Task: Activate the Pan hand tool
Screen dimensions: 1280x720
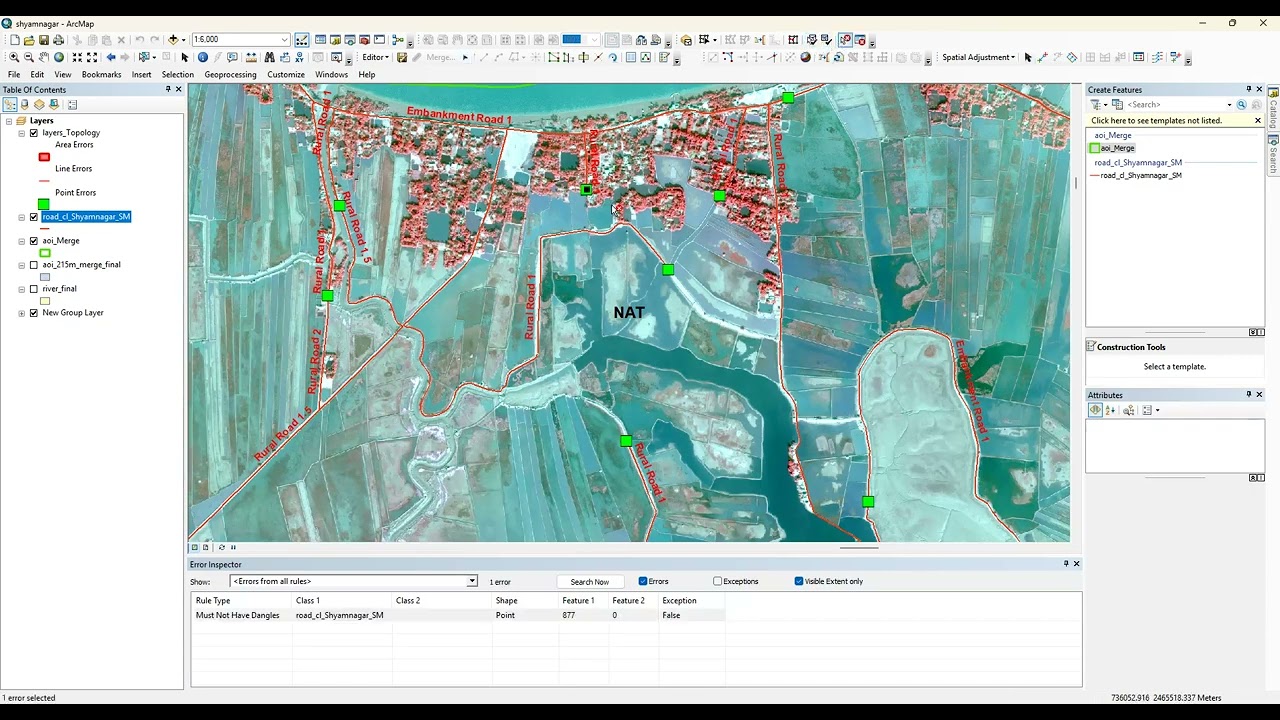Action: [x=43, y=57]
